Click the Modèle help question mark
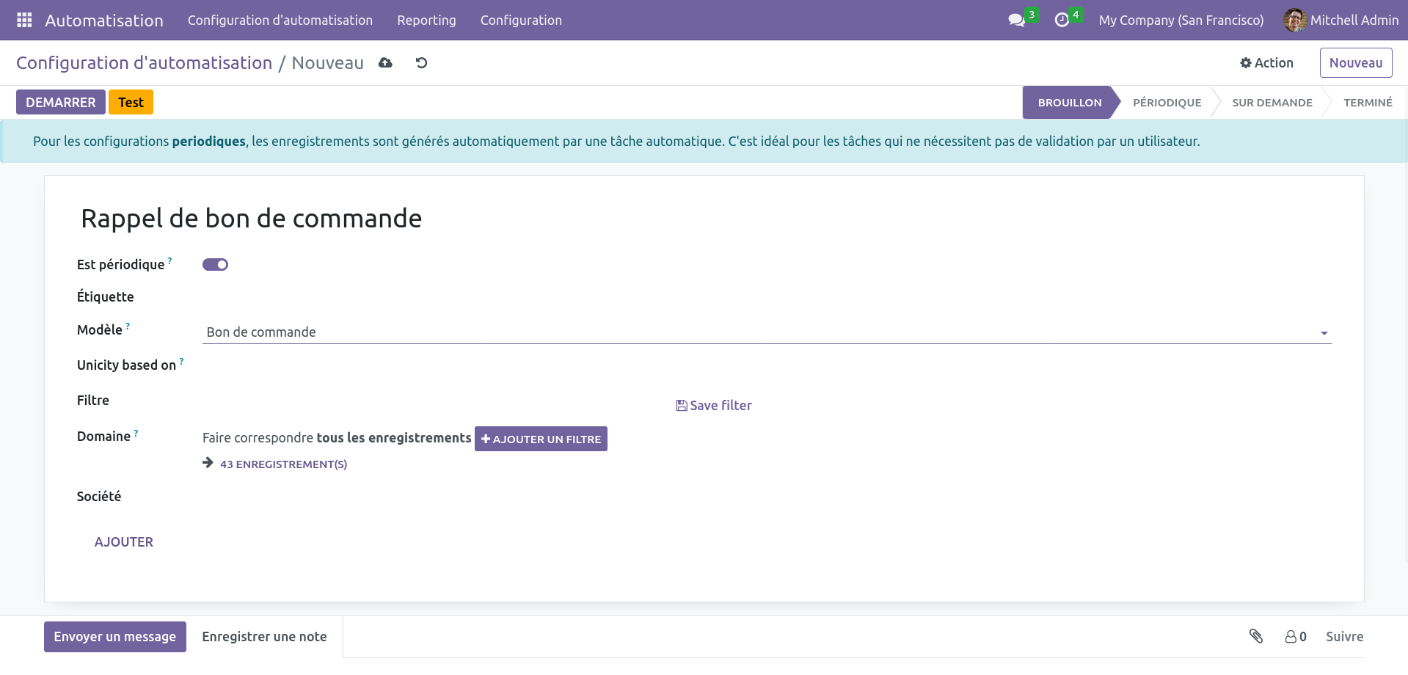The image size is (1408, 675). click(128, 326)
